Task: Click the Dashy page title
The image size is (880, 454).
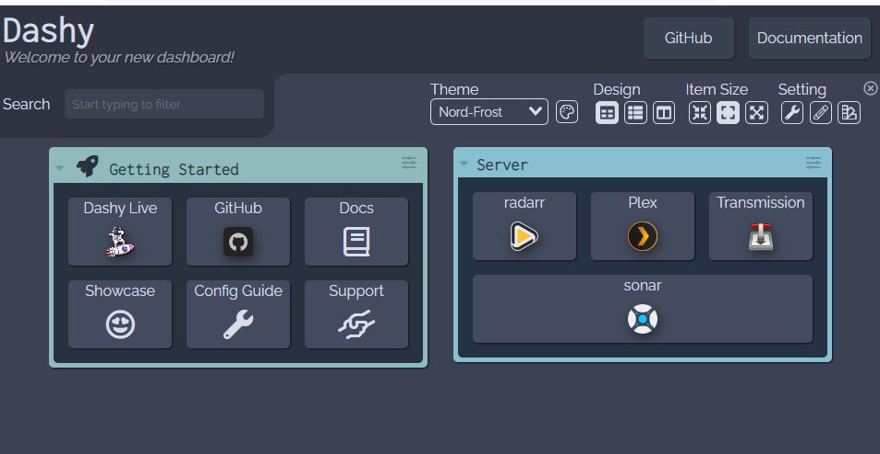Action: click(48, 31)
